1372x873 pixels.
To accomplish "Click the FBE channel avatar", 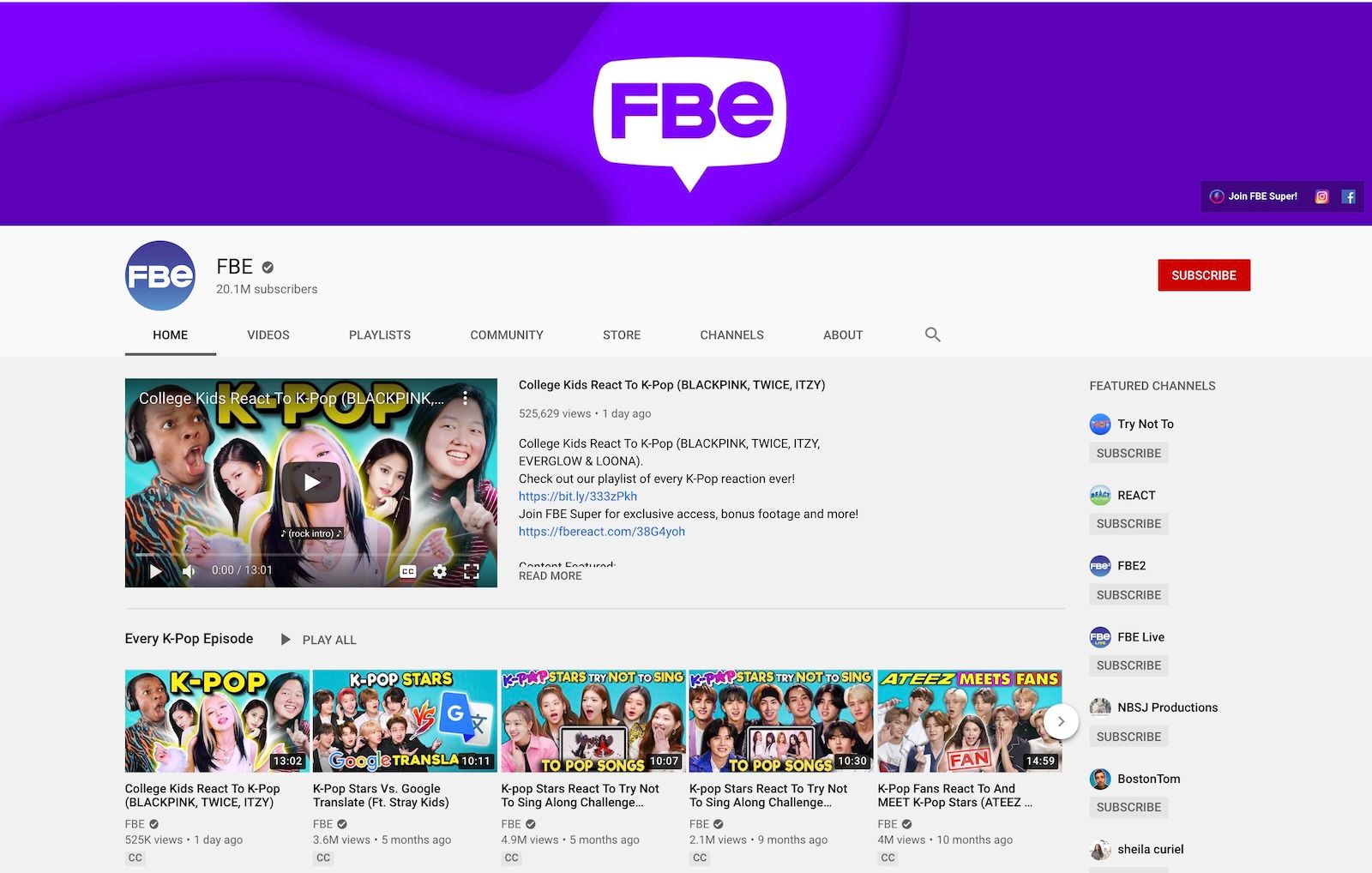I will (160, 275).
